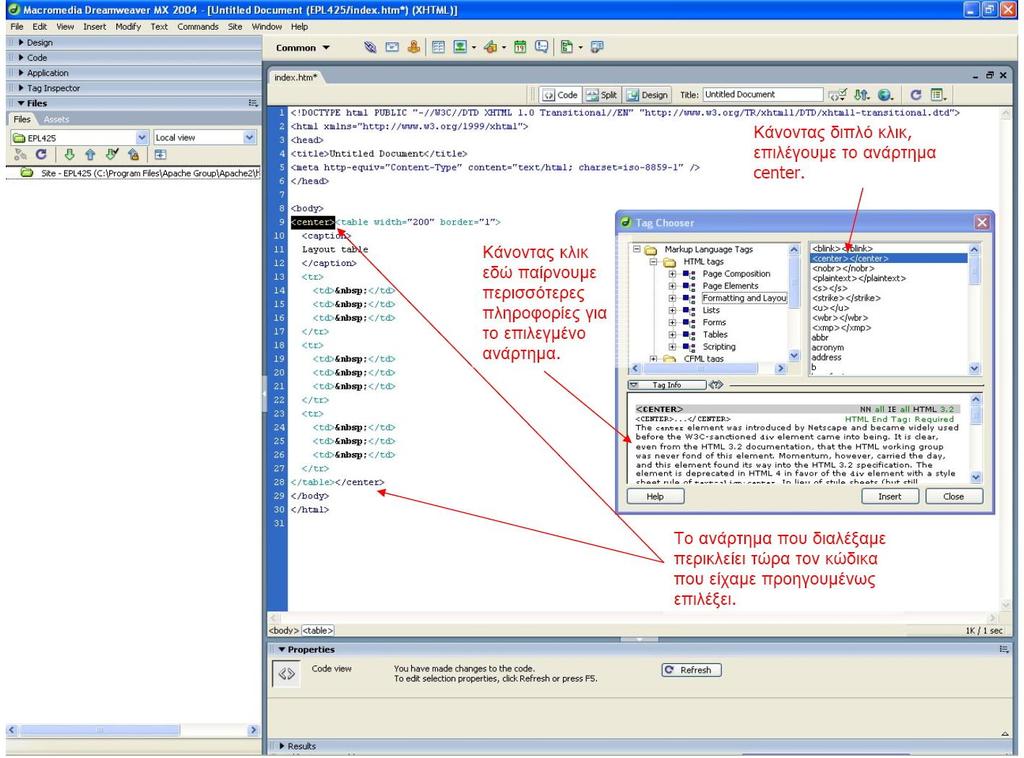The width and height of the screenshot is (1024, 758).
Task: Open the Common insert category dropdown
Action: 303,48
